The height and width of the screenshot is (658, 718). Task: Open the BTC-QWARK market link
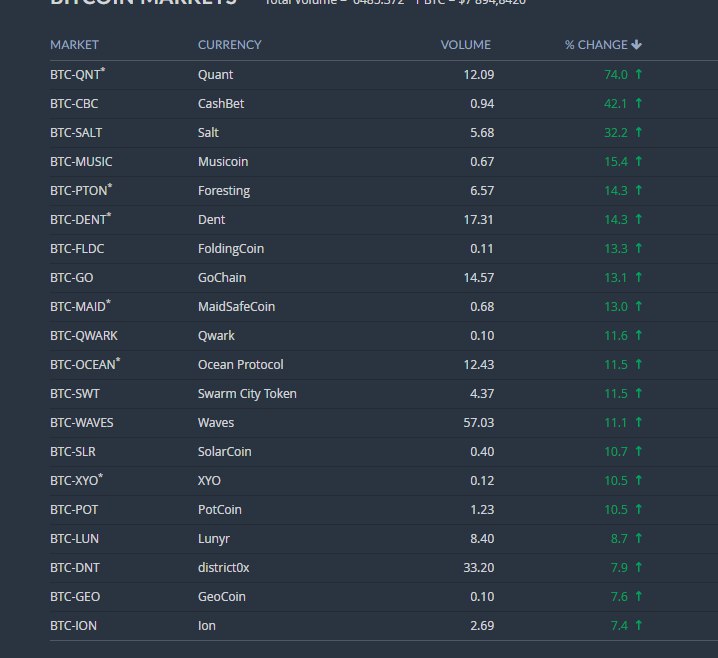[x=84, y=336]
